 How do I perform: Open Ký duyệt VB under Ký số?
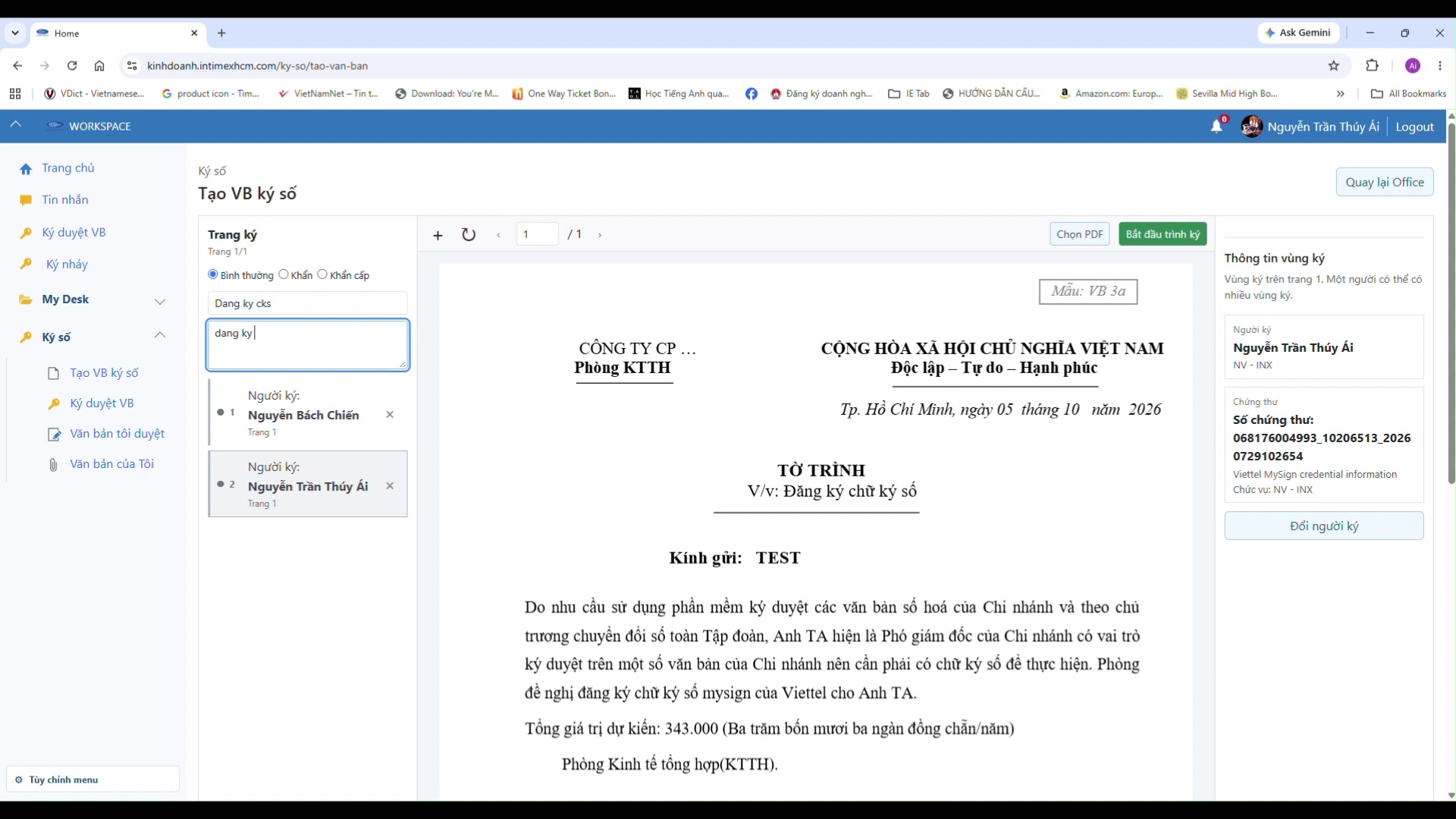(x=102, y=403)
